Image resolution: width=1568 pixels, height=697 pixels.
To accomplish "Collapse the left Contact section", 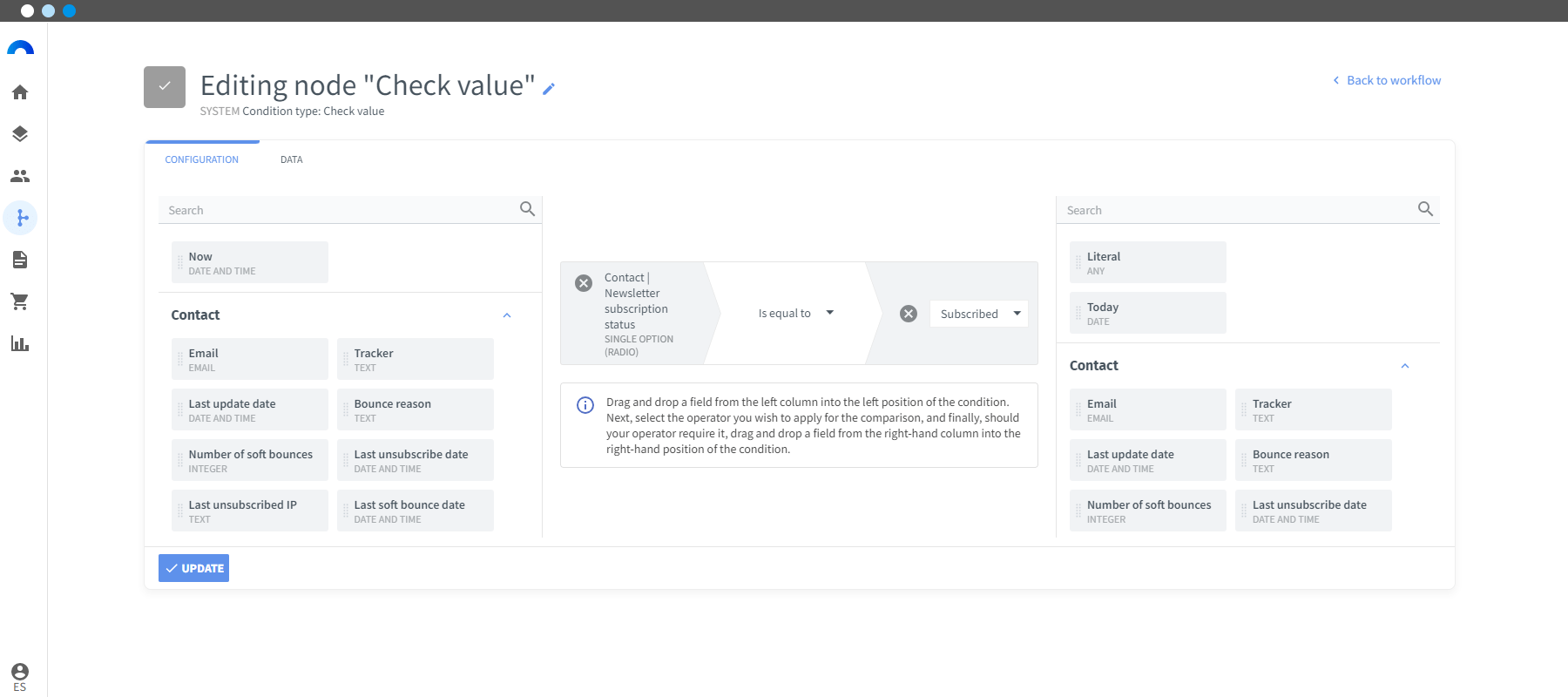I will point(507,315).
